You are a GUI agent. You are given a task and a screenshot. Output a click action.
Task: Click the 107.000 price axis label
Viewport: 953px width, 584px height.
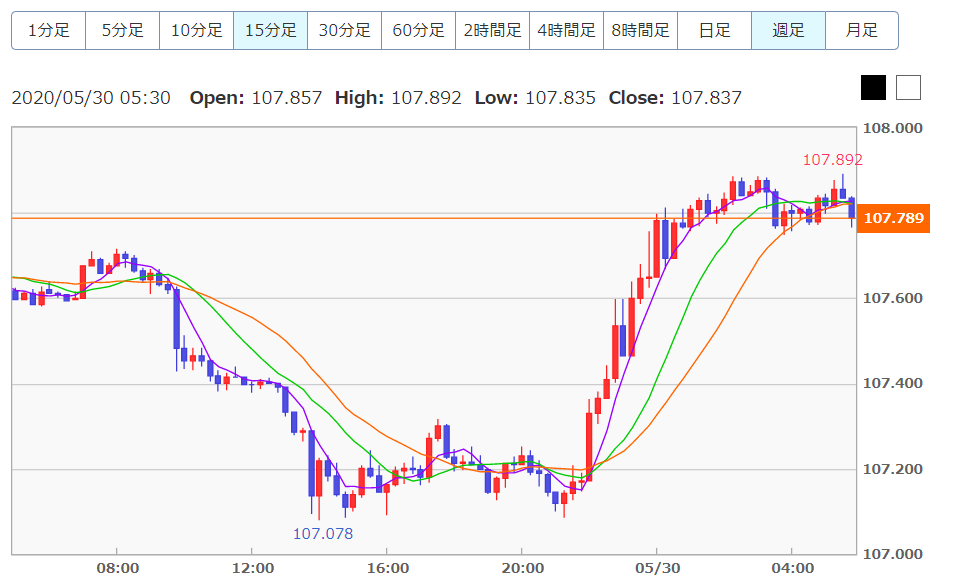pos(893,554)
